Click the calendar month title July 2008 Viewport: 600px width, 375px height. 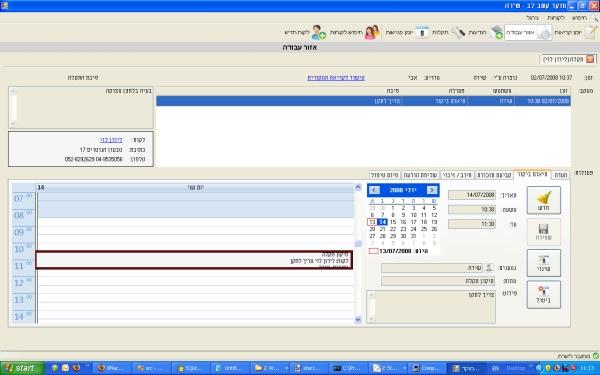click(x=403, y=190)
